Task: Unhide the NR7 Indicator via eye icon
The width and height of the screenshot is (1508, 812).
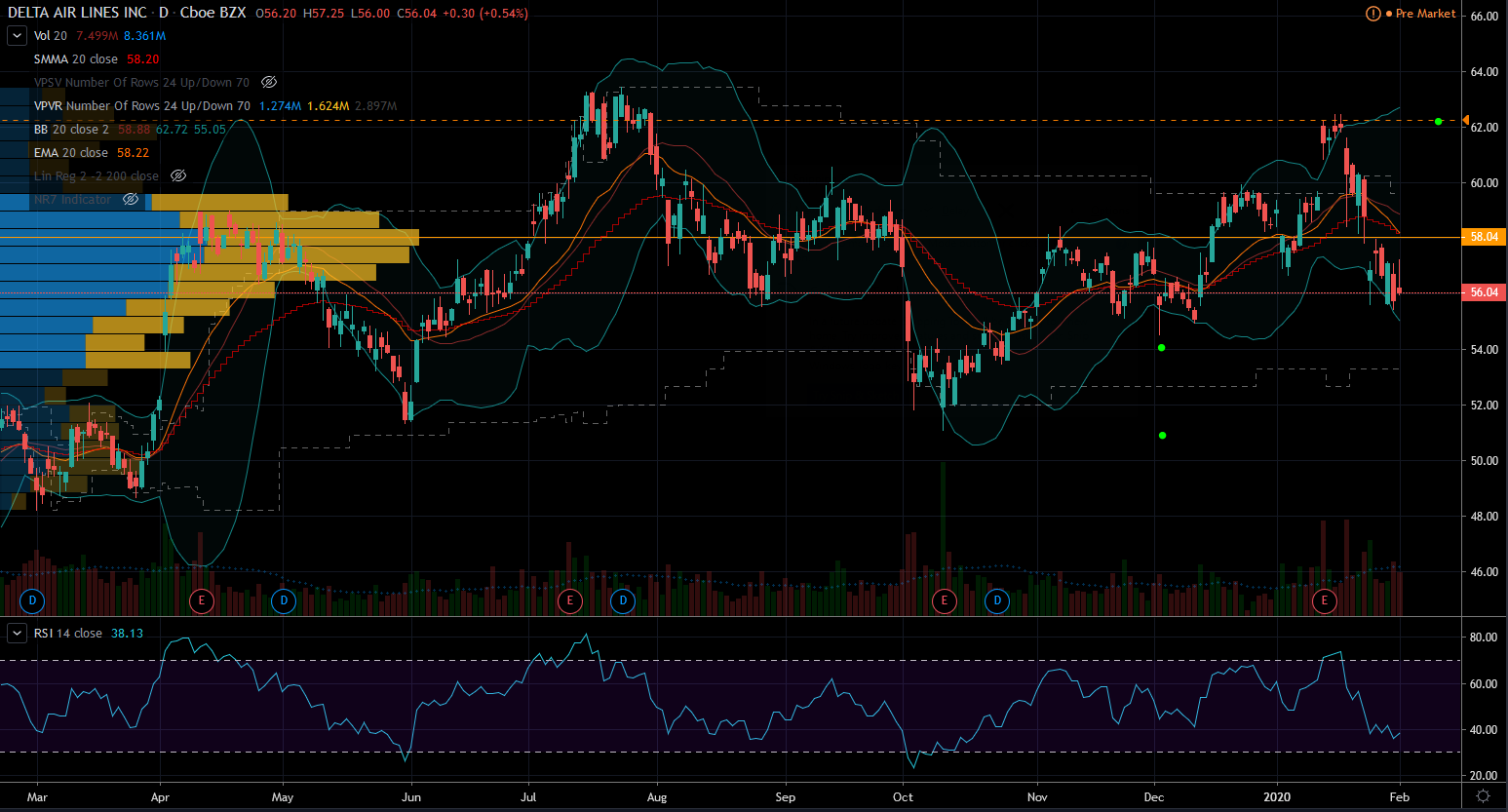Action: 131,200
